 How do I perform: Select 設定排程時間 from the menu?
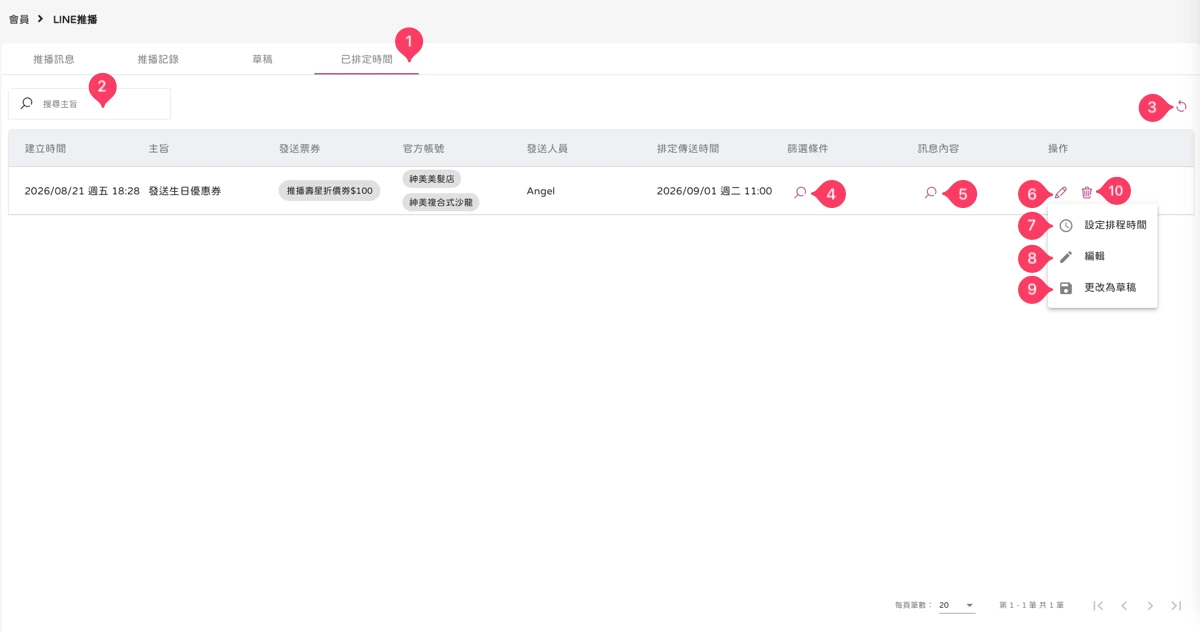coord(1102,225)
